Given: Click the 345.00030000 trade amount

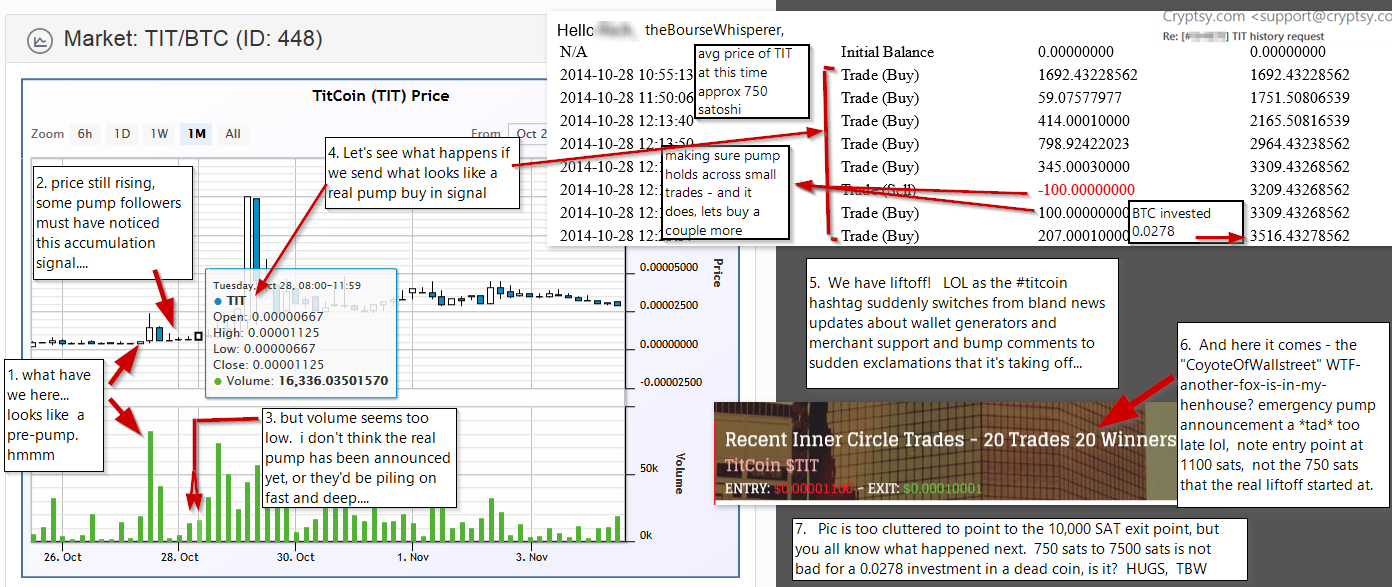Looking at the screenshot, I should coord(1084,167).
